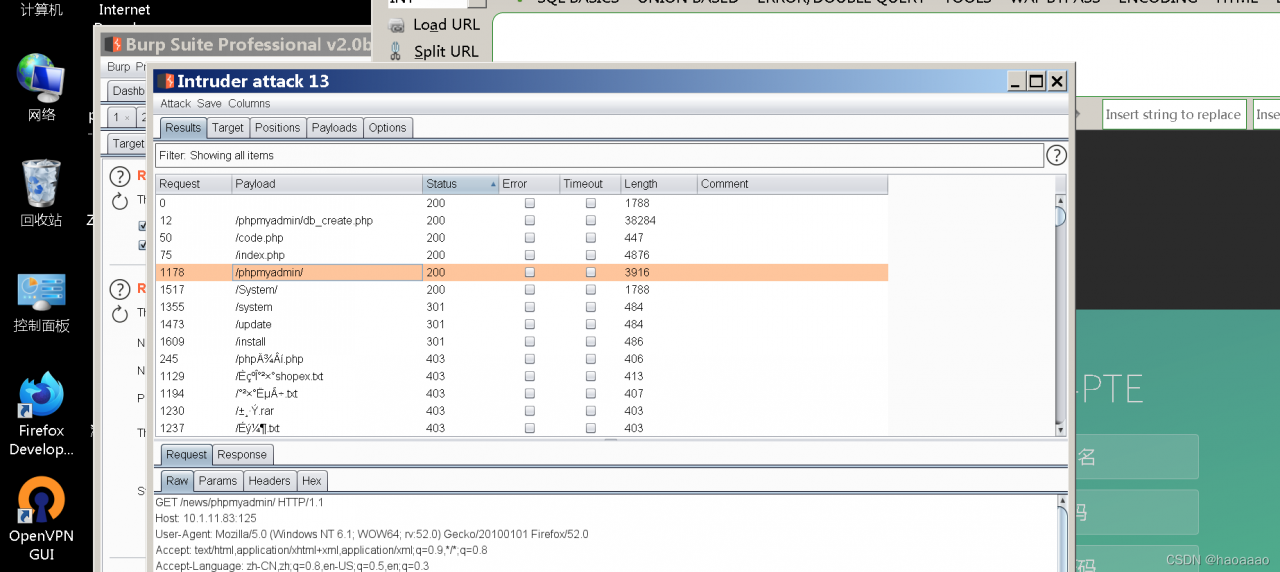
Task: Click the lower help icon in Burp Suite window
Action: pos(120,290)
